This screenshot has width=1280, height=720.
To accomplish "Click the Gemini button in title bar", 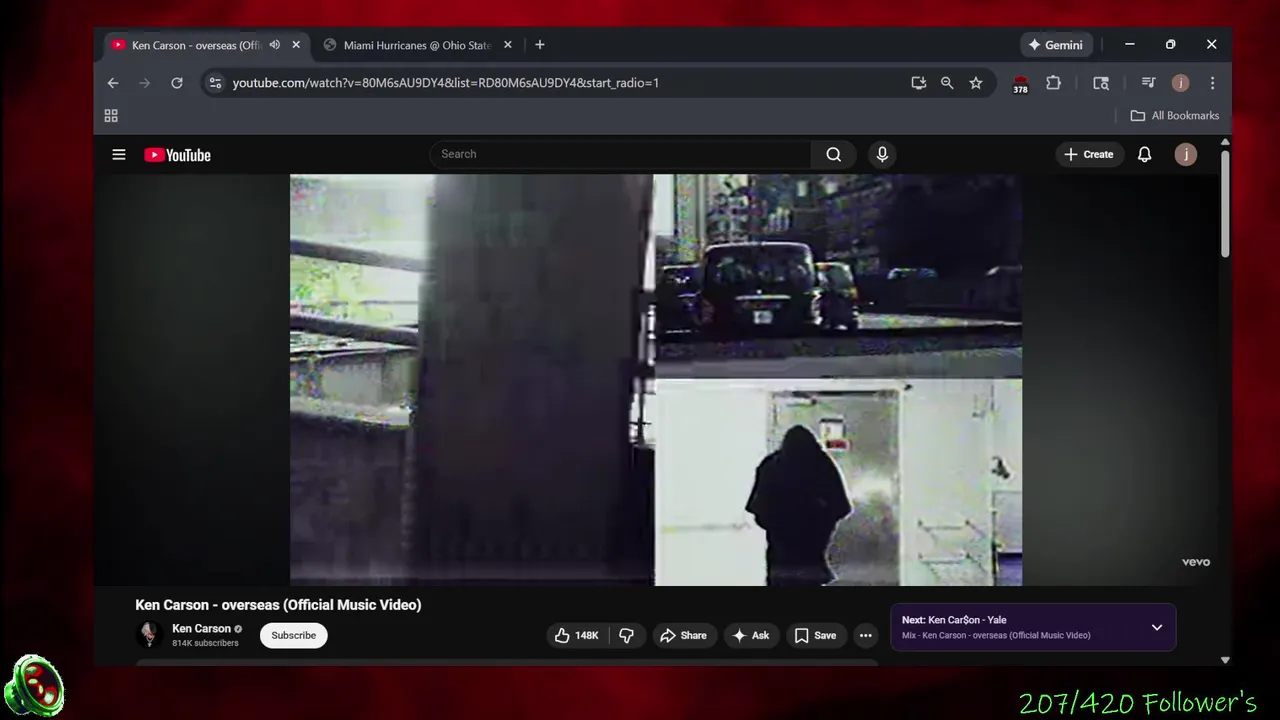I will coord(1056,45).
